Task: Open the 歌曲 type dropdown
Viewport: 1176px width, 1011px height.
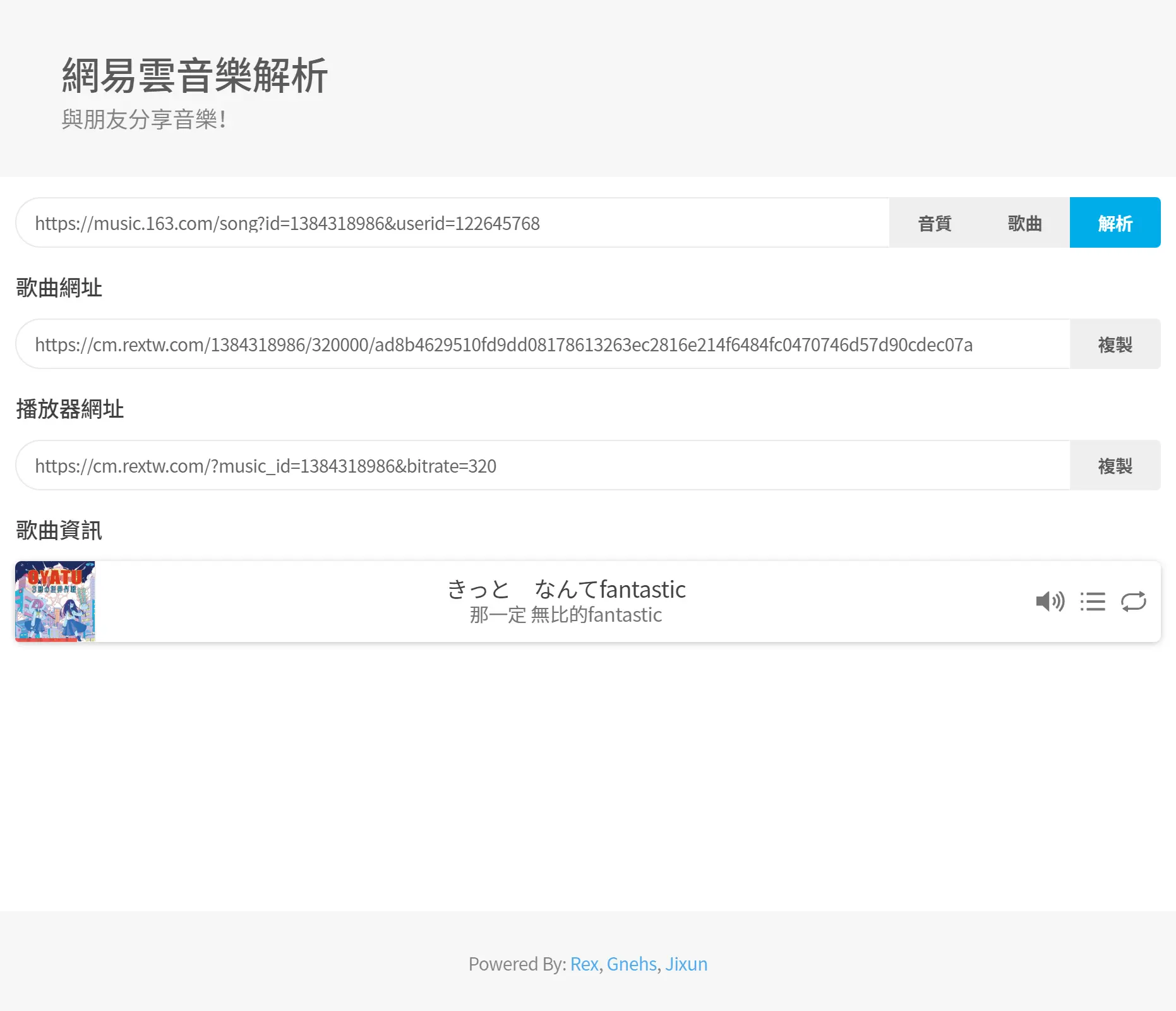Action: point(1024,223)
